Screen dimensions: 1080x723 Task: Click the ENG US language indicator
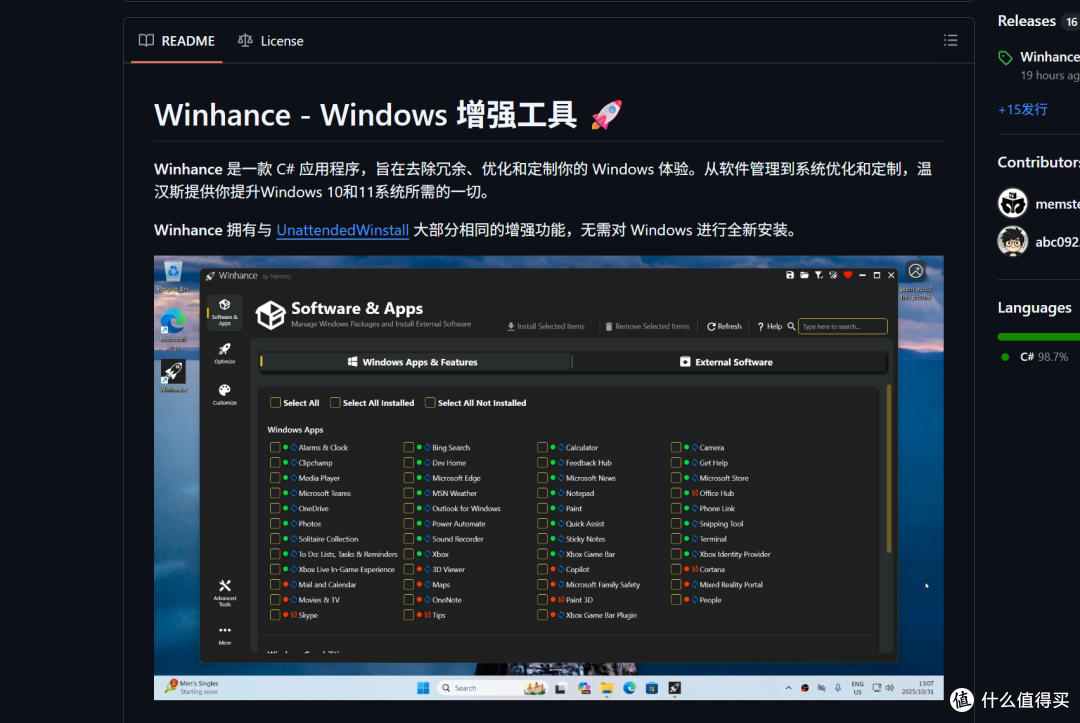coord(858,688)
